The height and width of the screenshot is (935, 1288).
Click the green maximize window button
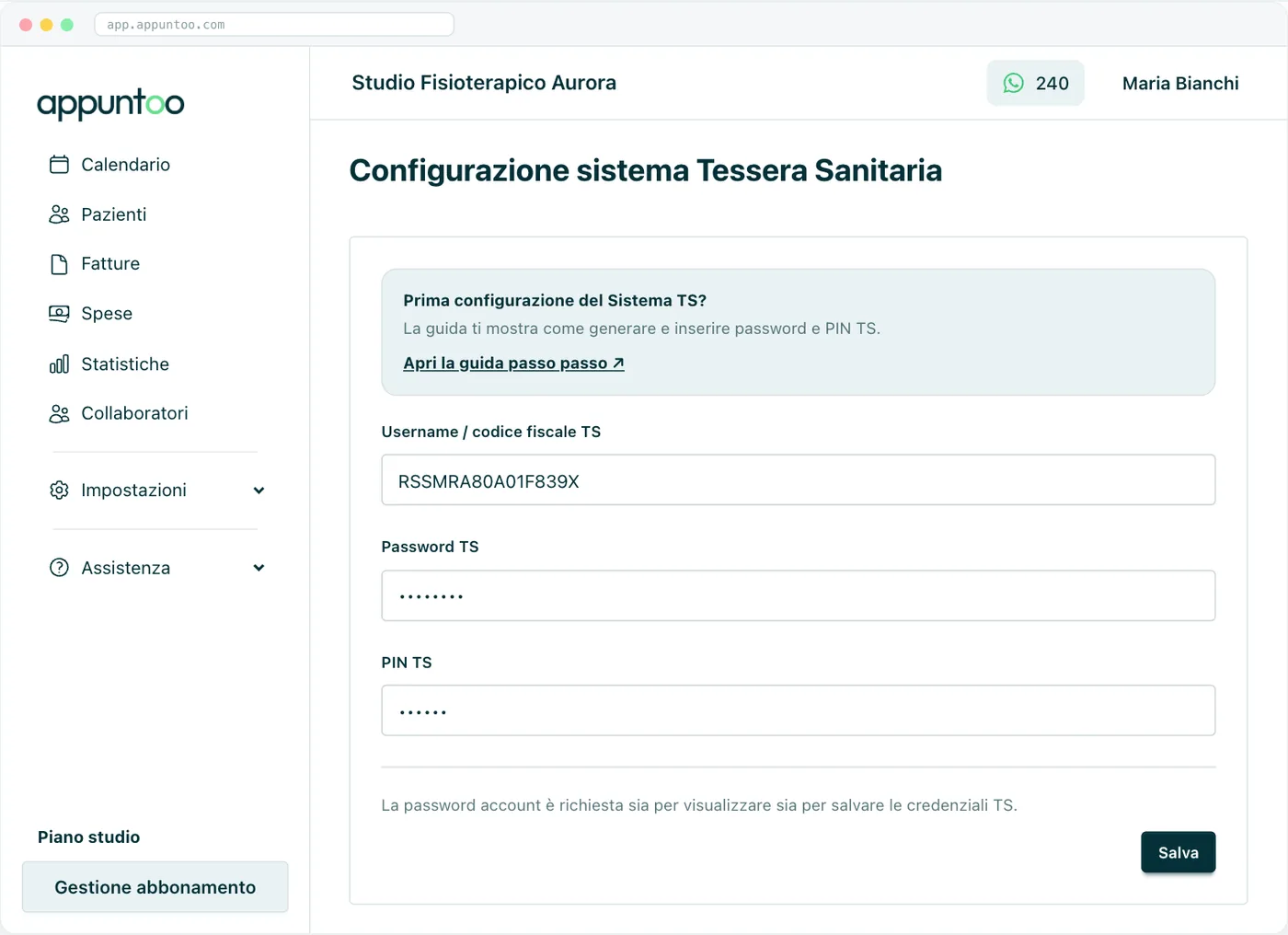pos(67,25)
